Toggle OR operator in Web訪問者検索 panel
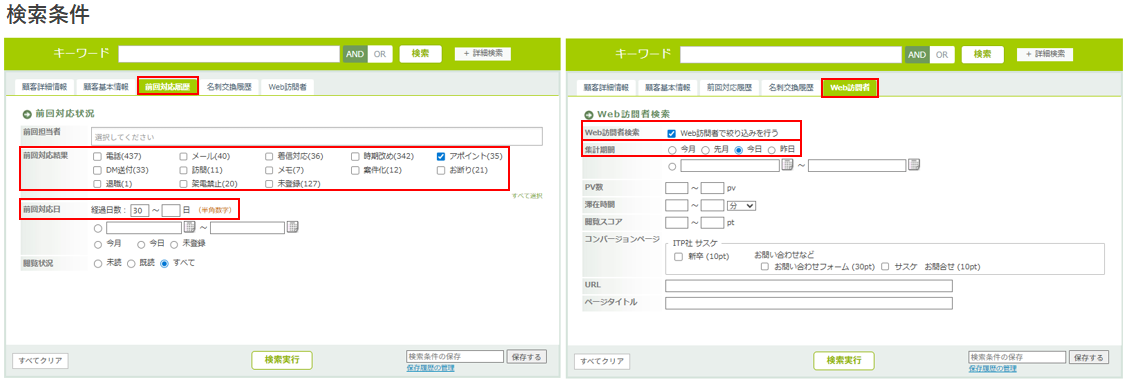Viewport: 1125px width, 381px height. click(941, 54)
